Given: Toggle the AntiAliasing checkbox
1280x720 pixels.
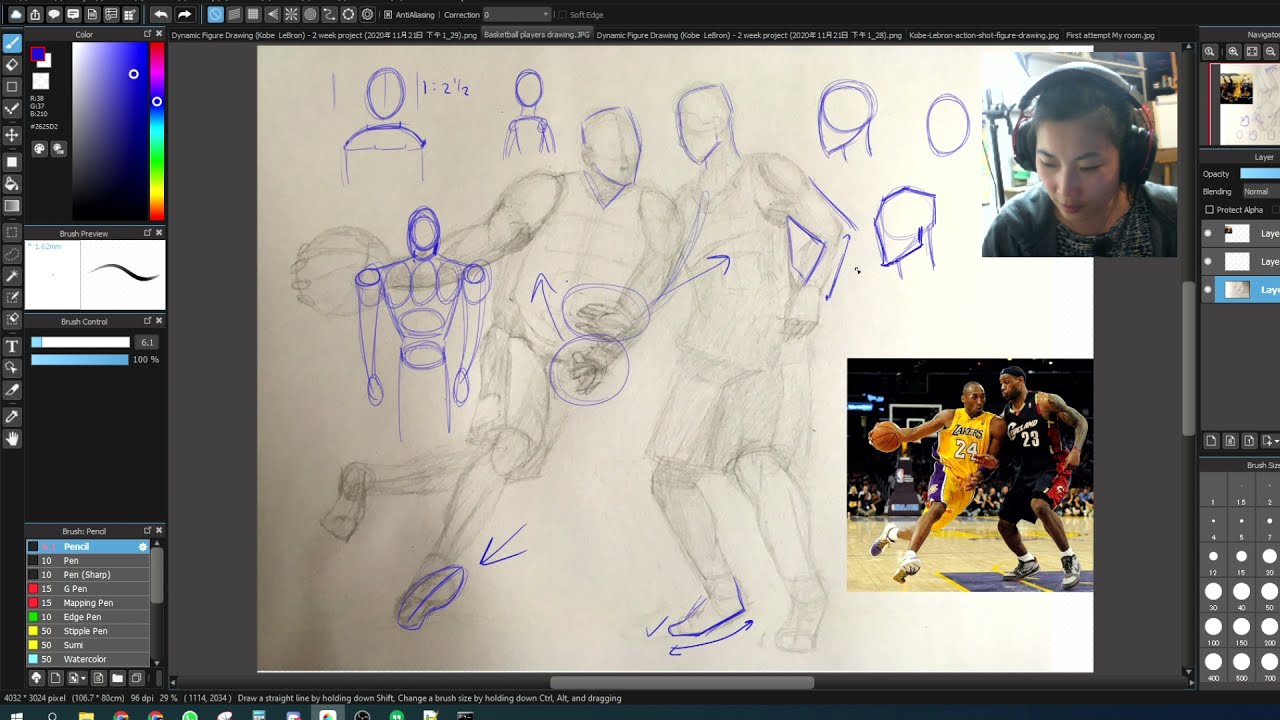Looking at the screenshot, I should [x=388, y=15].
